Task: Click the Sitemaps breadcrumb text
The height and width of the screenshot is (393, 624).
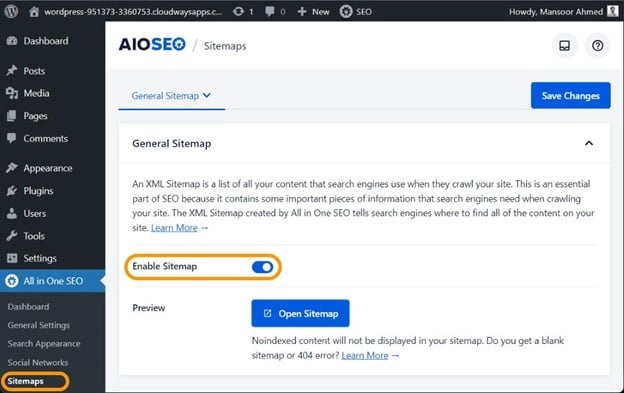Action: (x=225, y=46)
